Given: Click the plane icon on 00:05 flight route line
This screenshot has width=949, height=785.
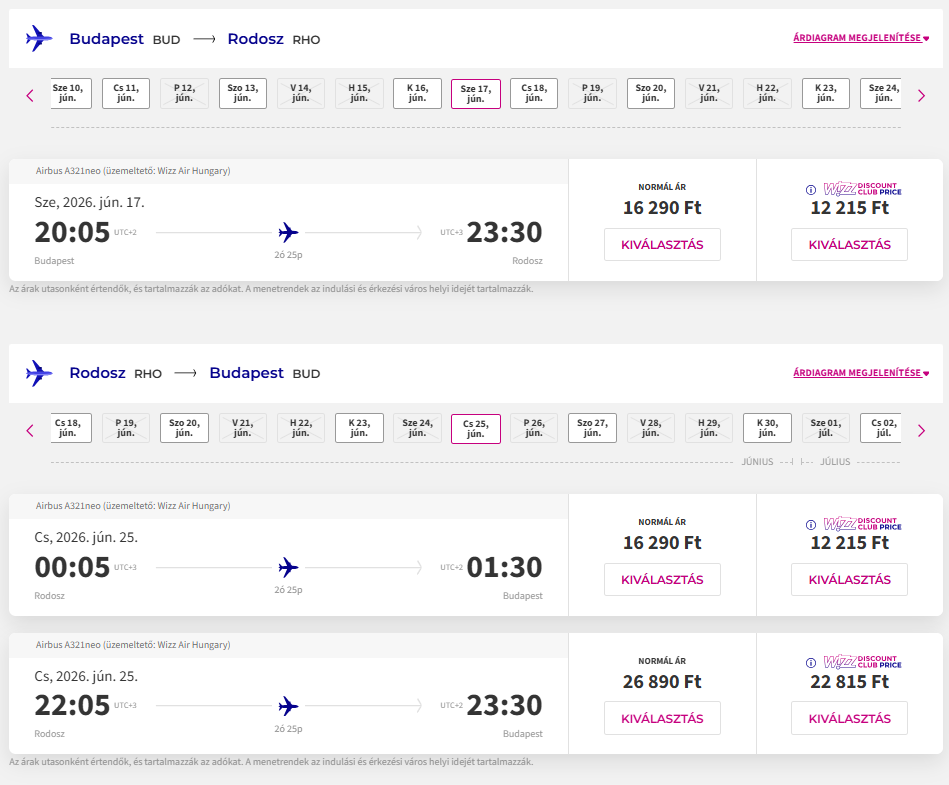Looking at the screenshot, I should click(x=289, y=568).
